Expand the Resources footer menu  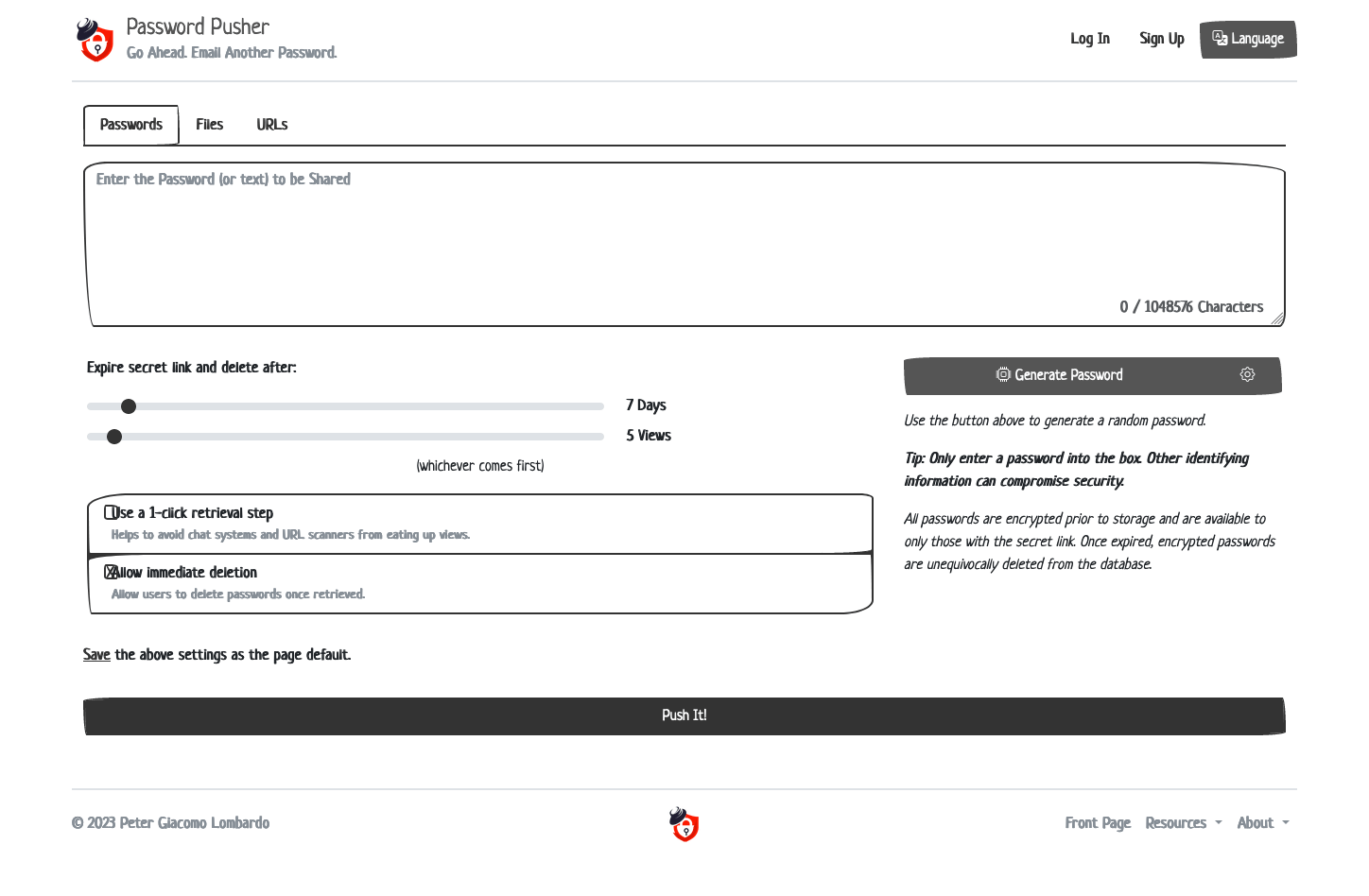[x=1183, y=823]
